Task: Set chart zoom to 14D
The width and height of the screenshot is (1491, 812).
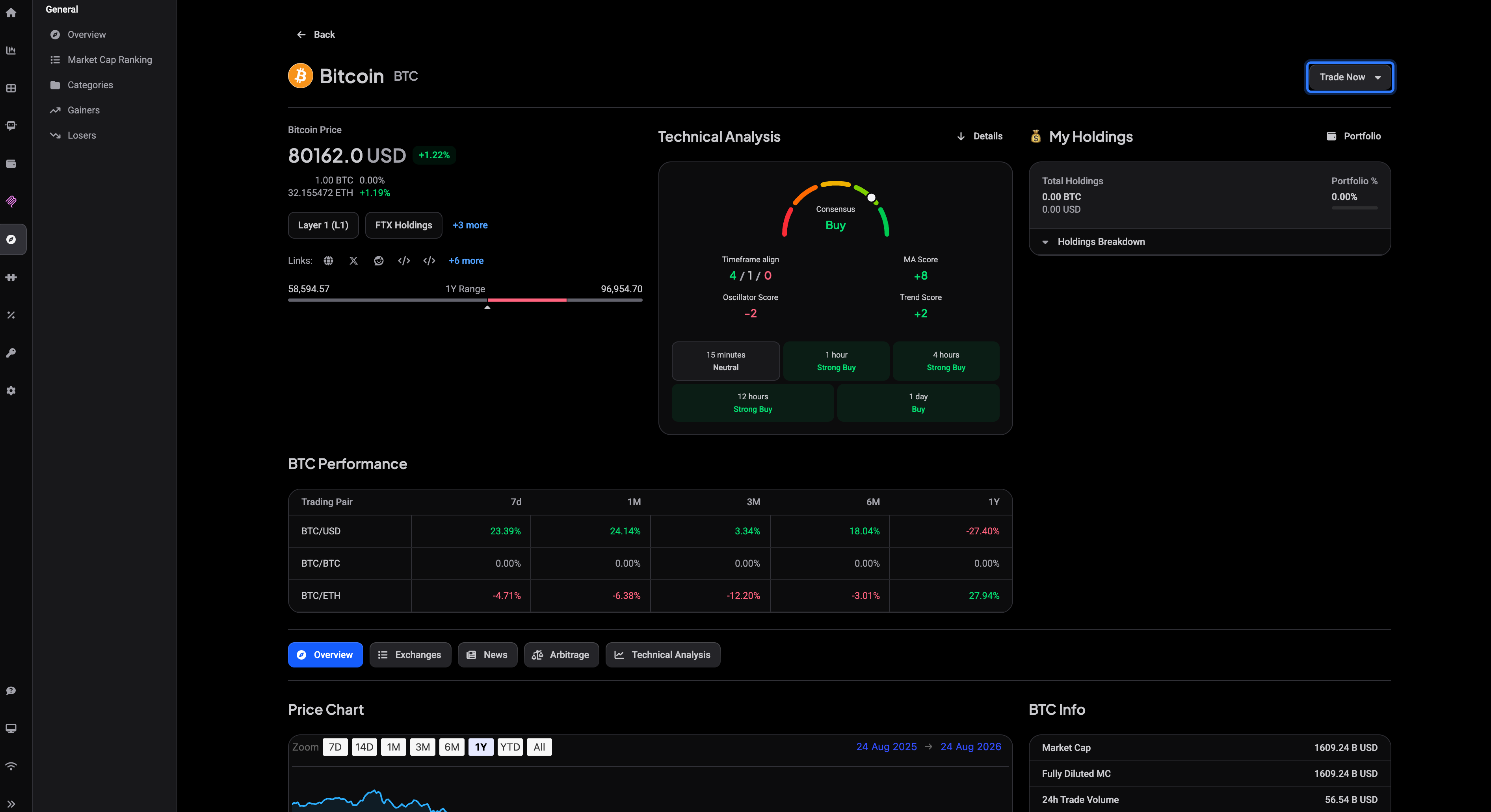Action: coord(364,747)
